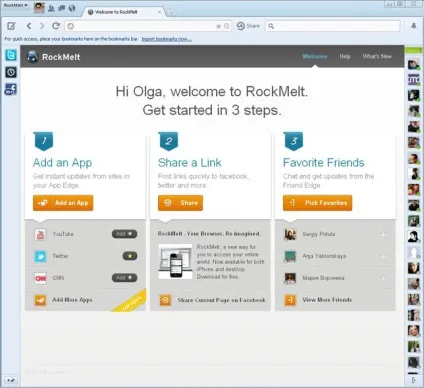Click the Twitter icon in app list
424x388 pixels.
pos(41,256)
